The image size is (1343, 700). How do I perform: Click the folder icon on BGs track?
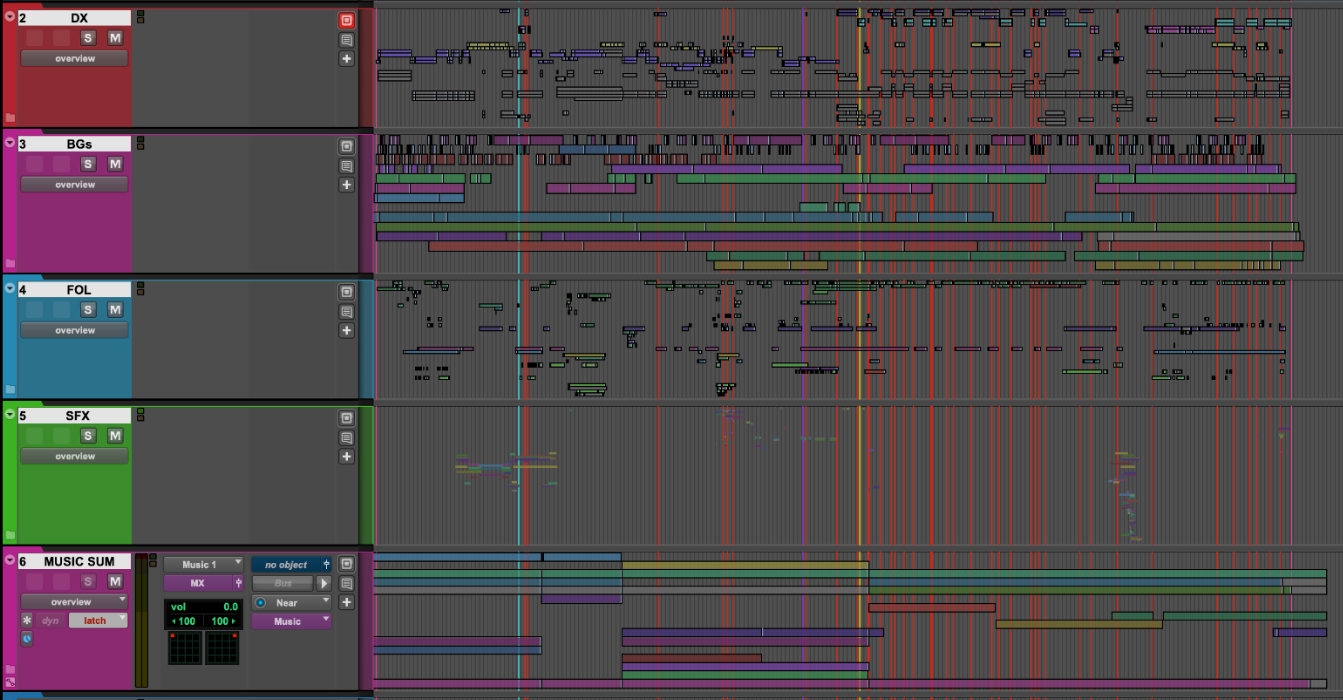[10, 263]
